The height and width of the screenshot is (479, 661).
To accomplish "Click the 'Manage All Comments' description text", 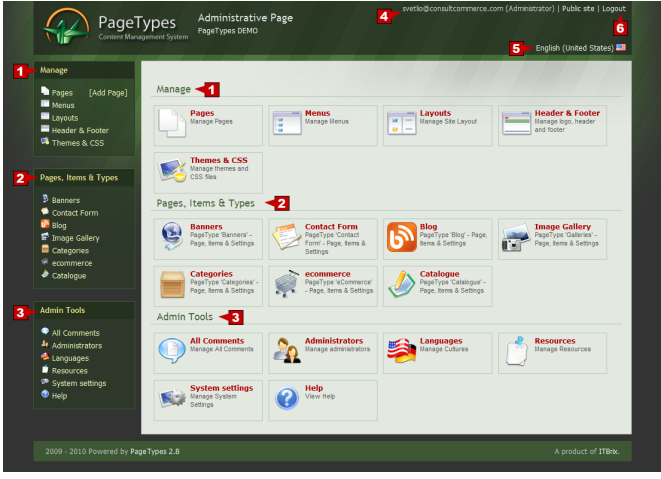I will pos(222,349).
